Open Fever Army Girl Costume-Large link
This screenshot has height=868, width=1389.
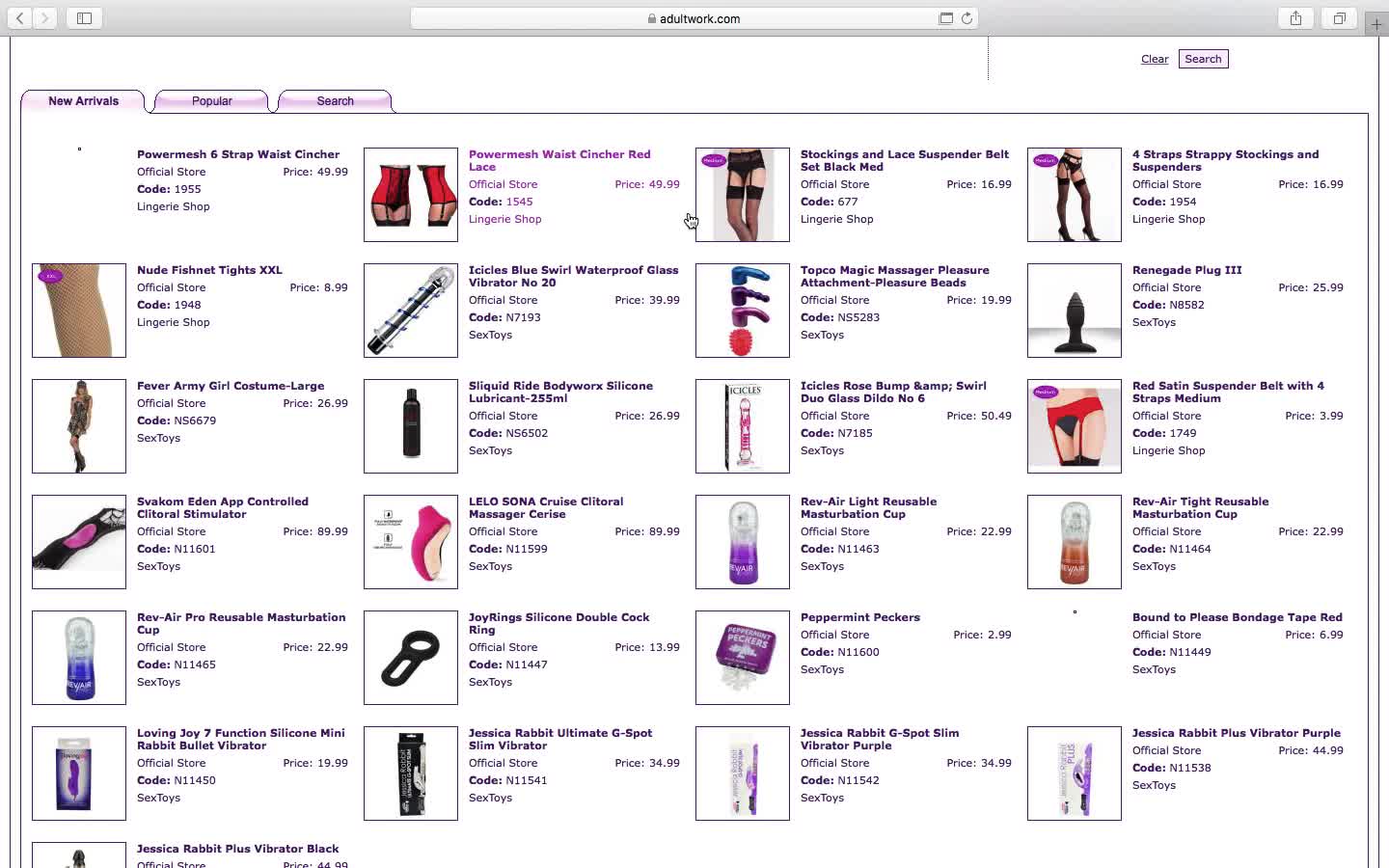(x=231, y=386)
